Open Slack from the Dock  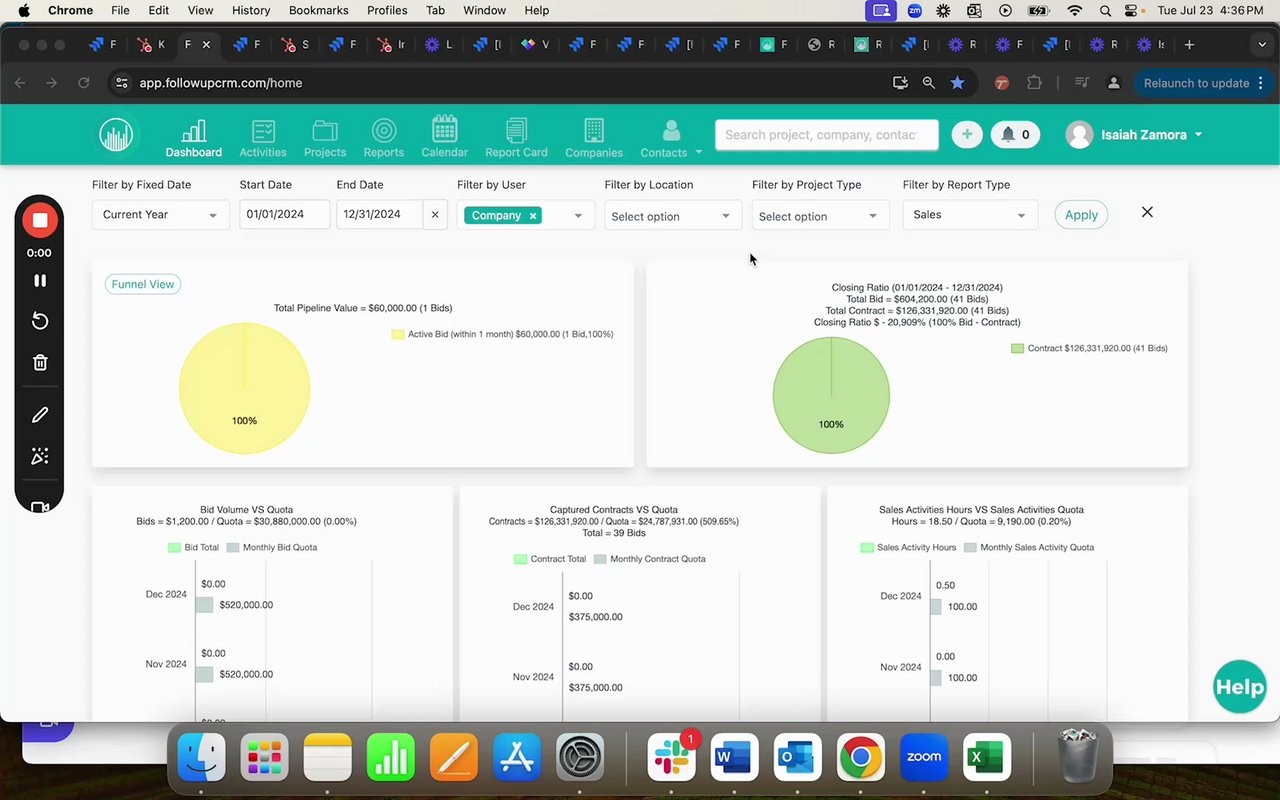(671, 757)
